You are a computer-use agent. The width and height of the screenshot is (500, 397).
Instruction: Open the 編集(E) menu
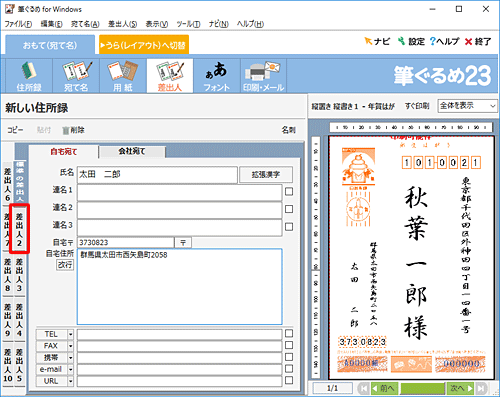[51, 24]
